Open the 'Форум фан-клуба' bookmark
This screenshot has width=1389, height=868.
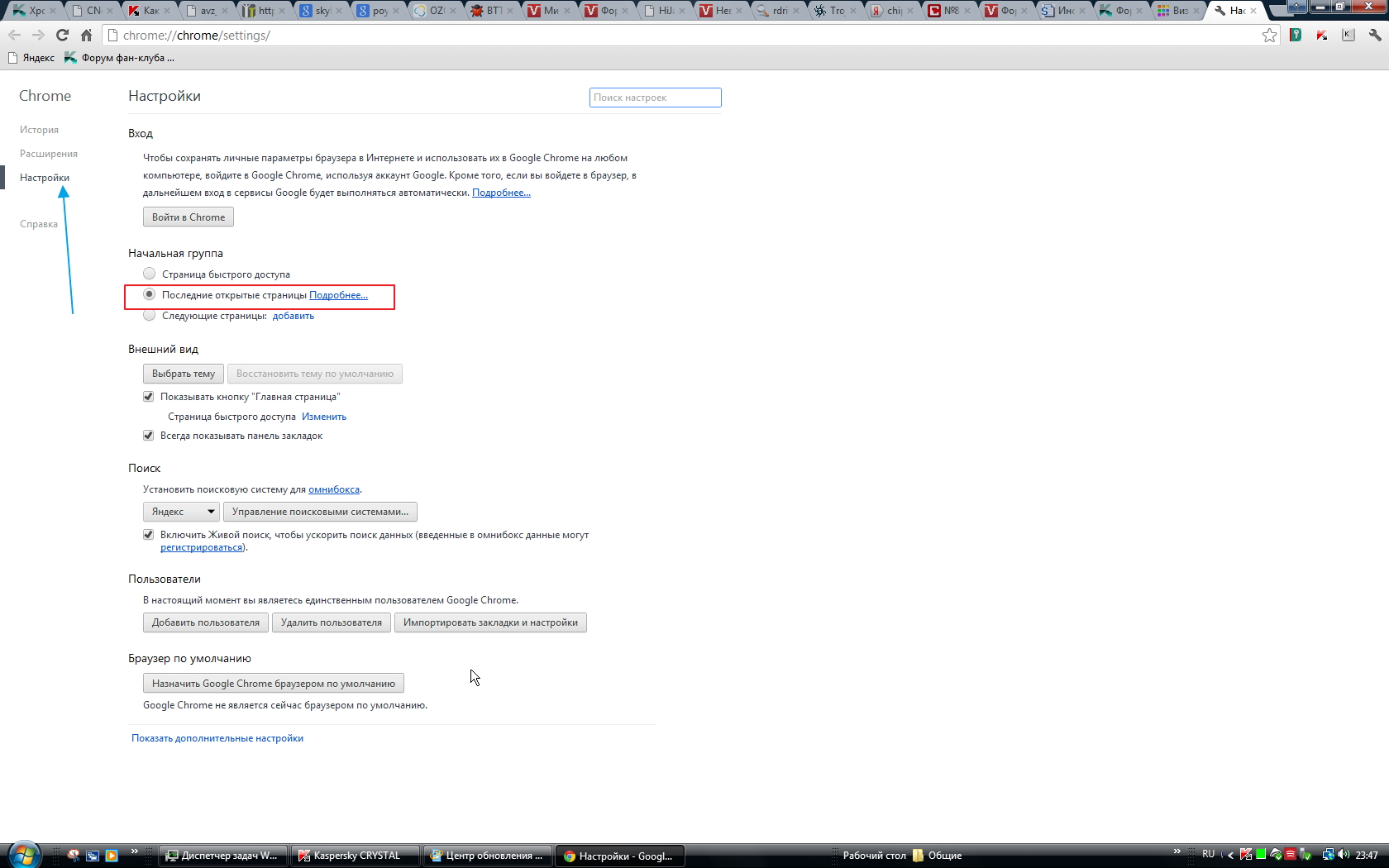click(120, 58)
